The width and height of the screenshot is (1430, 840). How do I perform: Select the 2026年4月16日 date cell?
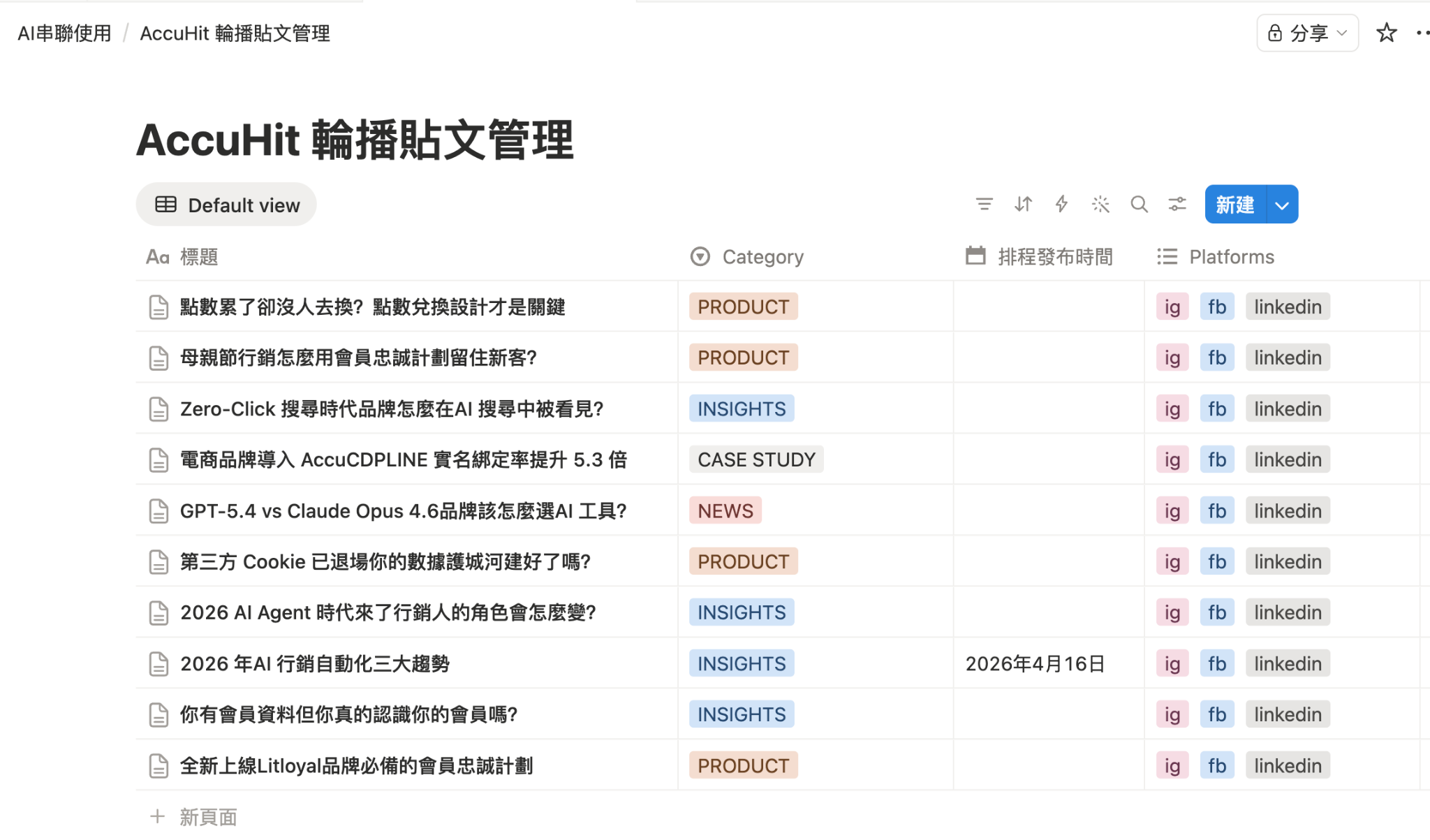point(1034,663)
